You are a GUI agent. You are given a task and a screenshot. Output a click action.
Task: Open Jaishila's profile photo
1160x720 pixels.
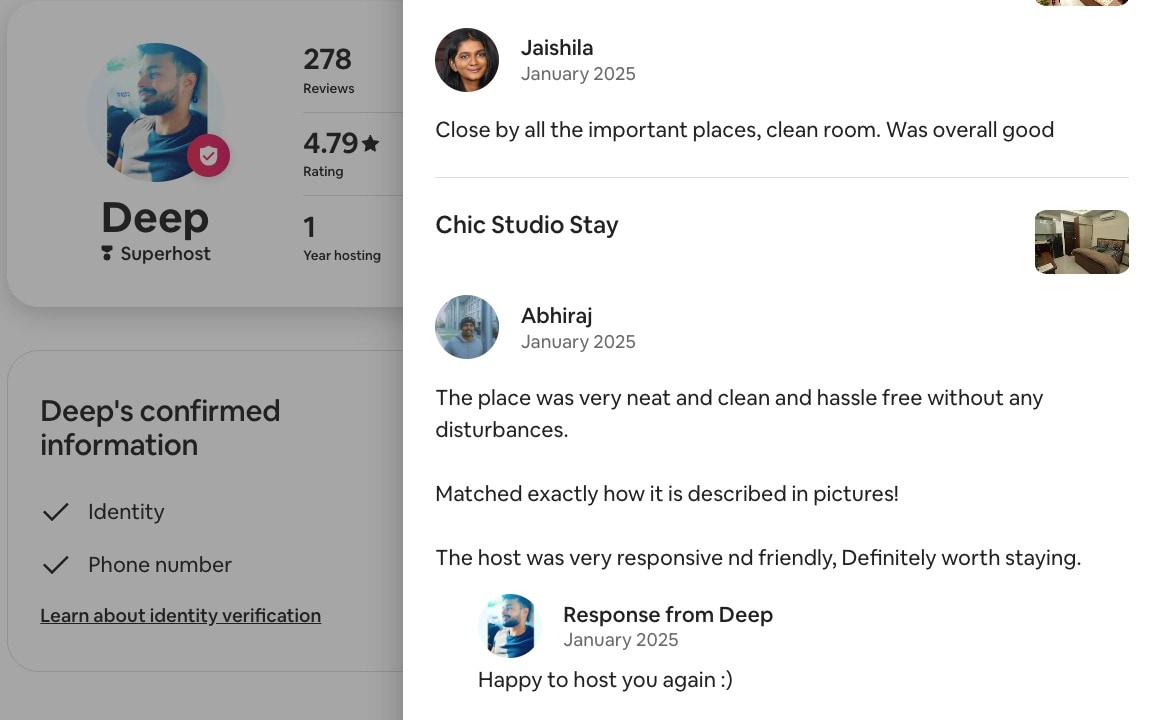point(467,60)
